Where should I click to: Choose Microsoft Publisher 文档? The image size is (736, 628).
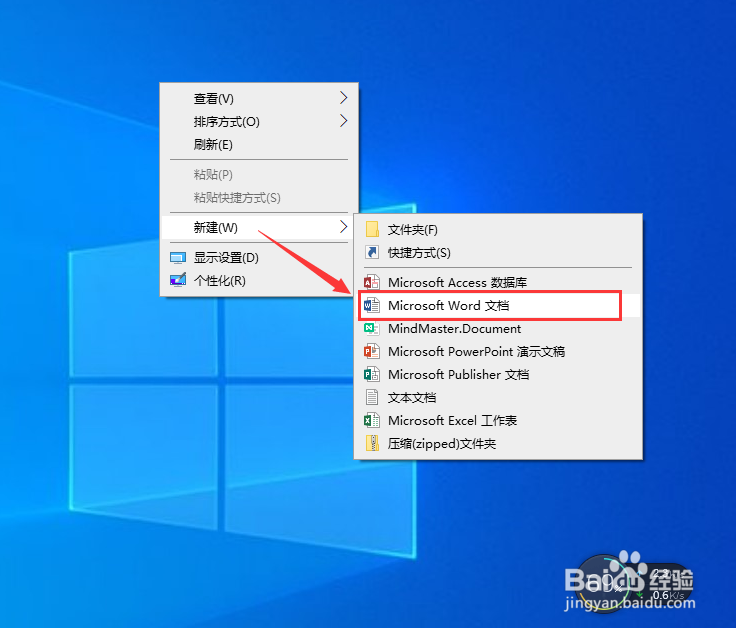[498, 375]
